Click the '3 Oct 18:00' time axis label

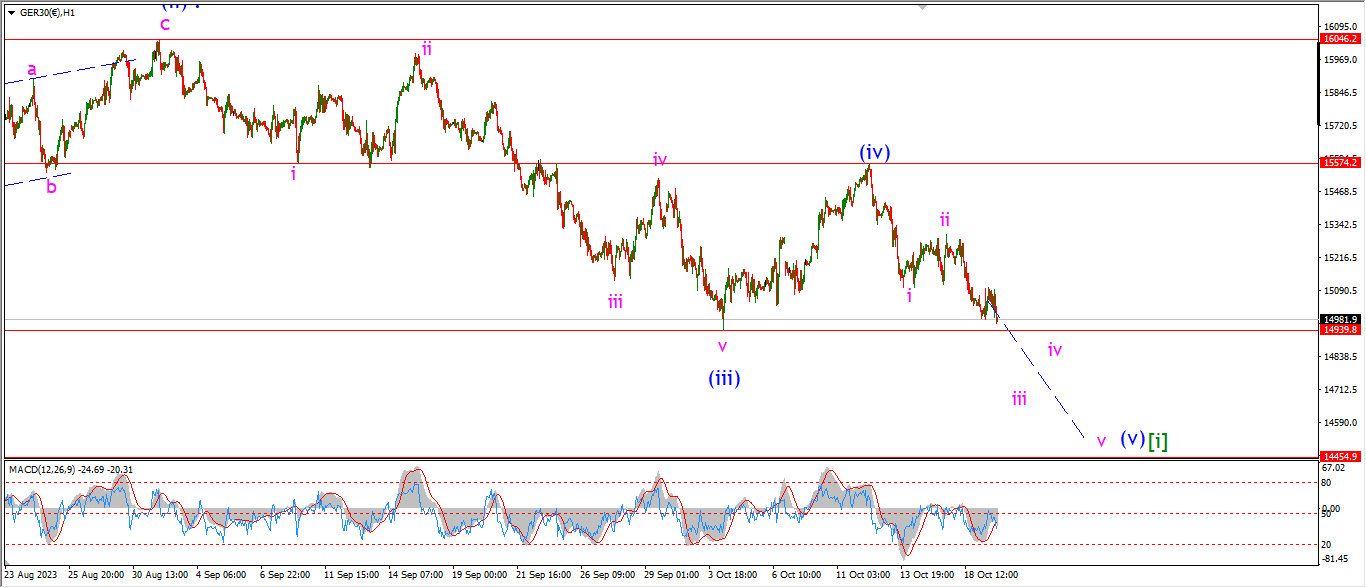[734, 575]
